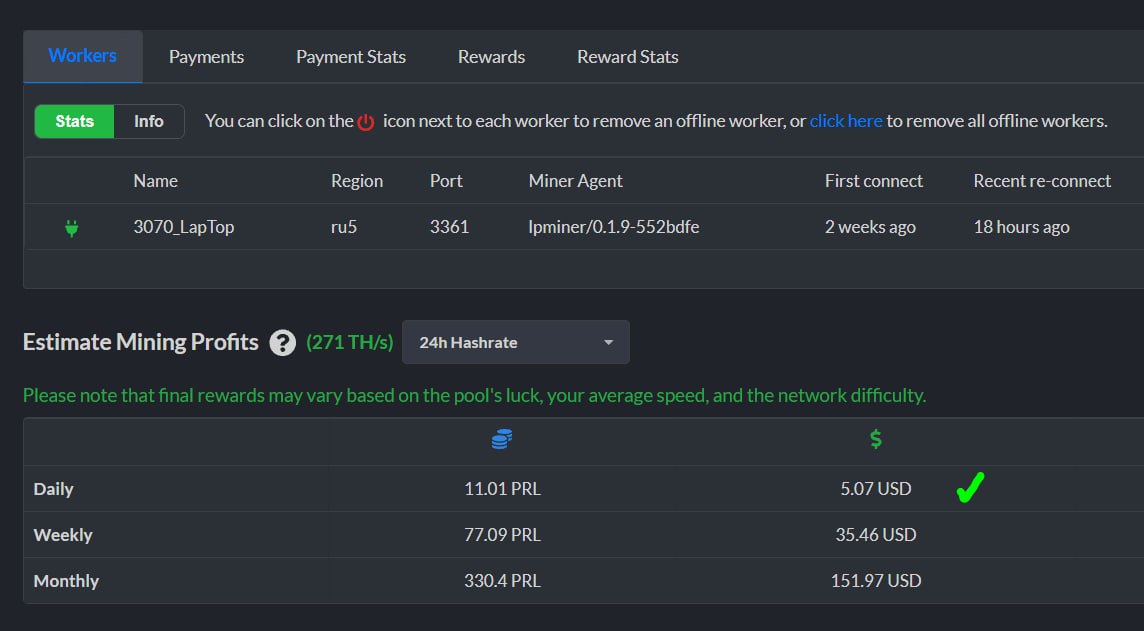Open the Payment Stats tab
The height and width of the screenshot is (631, 1144).
click(351, 57)
